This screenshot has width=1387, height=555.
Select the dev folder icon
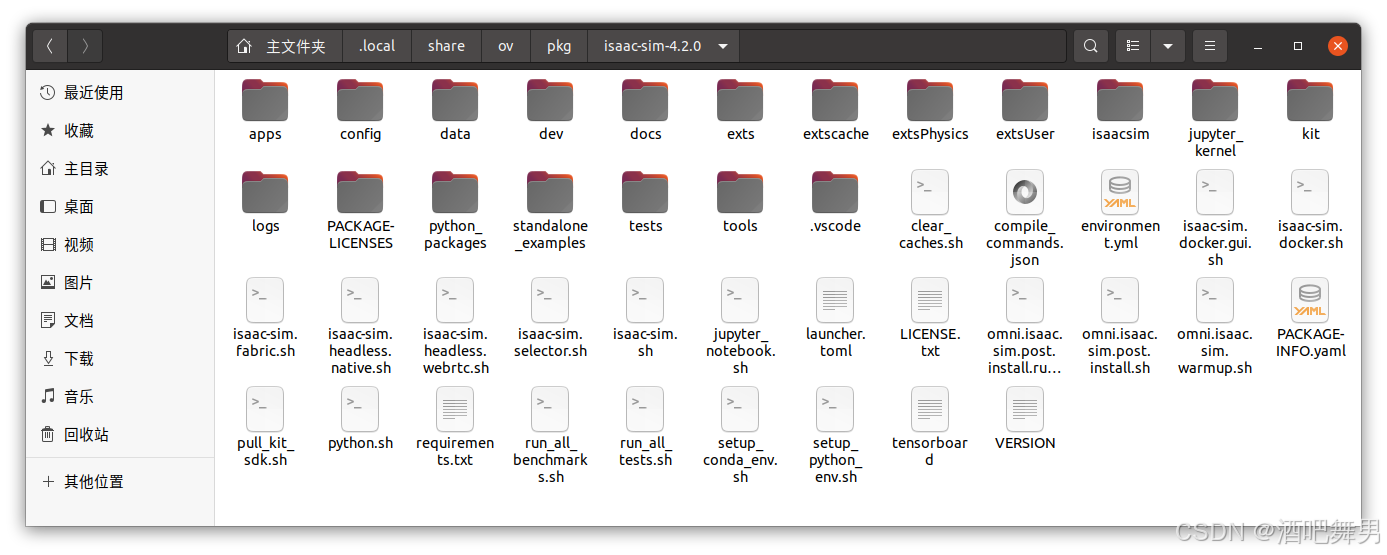click(550, 100)
